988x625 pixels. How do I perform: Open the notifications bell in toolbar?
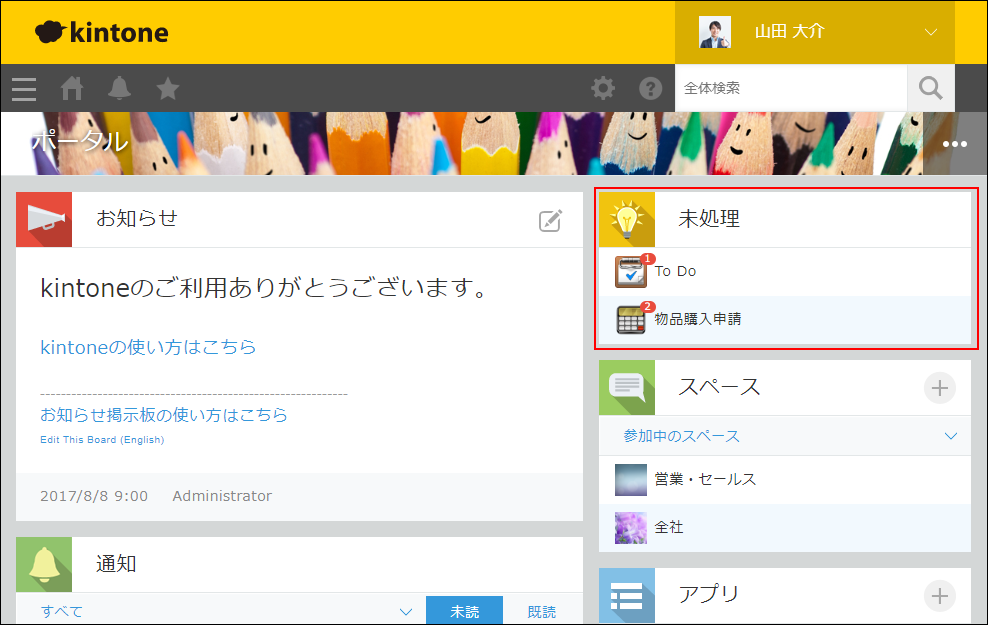(x=120, y=89)
